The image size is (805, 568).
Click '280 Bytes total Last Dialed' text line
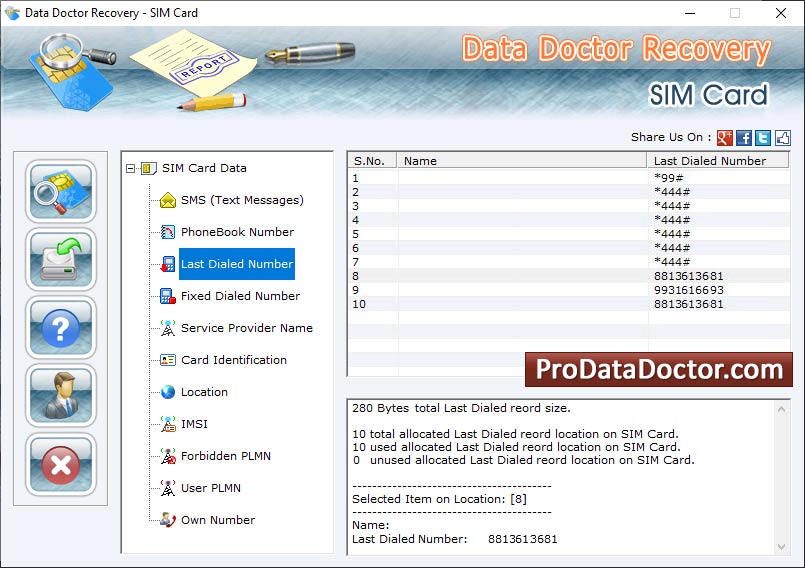(461, 408)
